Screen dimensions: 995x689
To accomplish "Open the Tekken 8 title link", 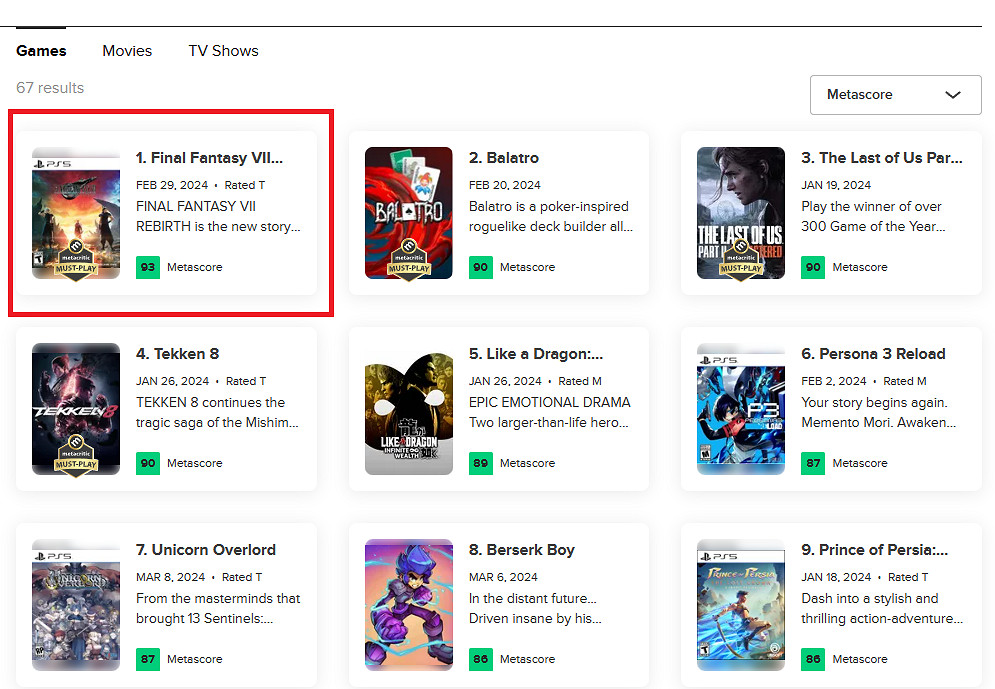I will coord(177,354).
